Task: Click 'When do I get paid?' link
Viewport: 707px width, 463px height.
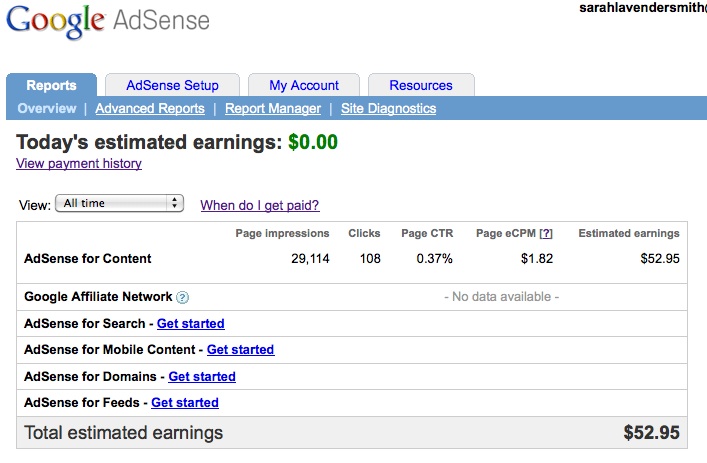Action: [260, 205]
